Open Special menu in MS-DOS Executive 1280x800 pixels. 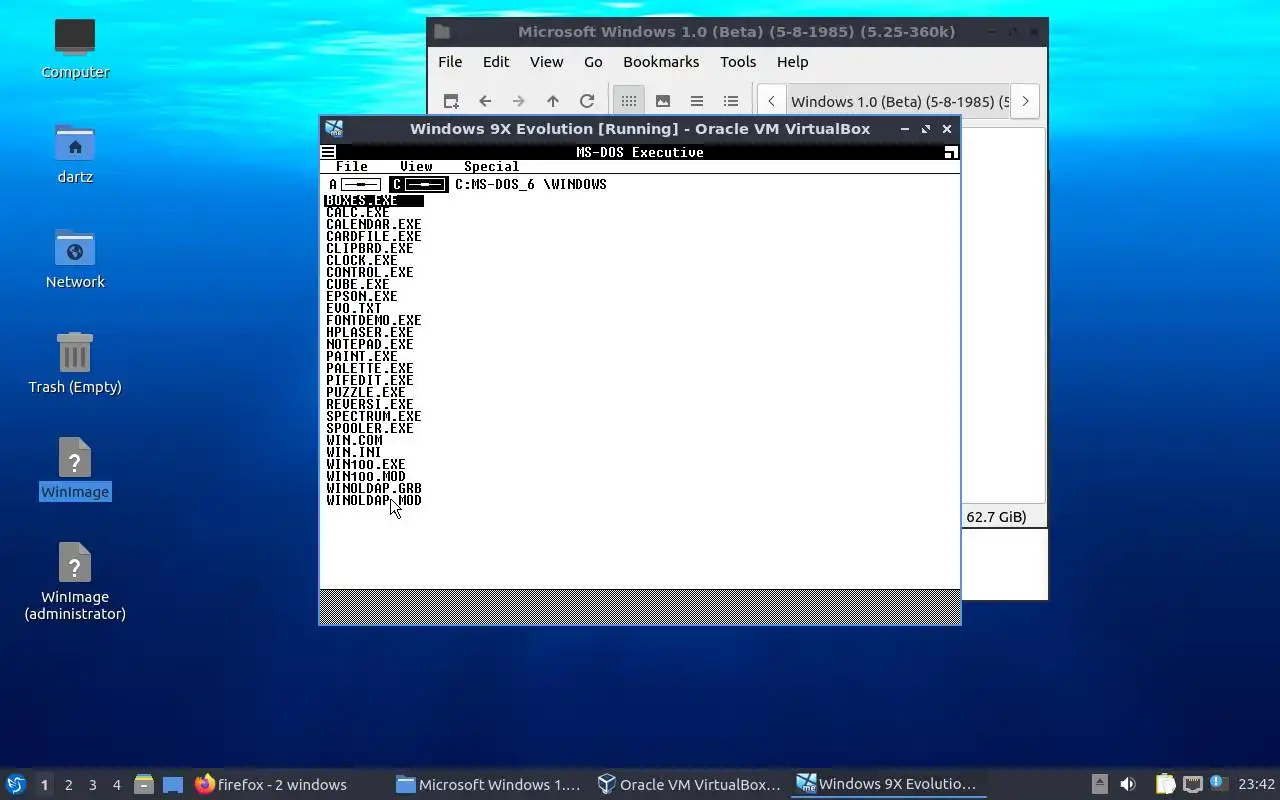(x=491, y=167)
